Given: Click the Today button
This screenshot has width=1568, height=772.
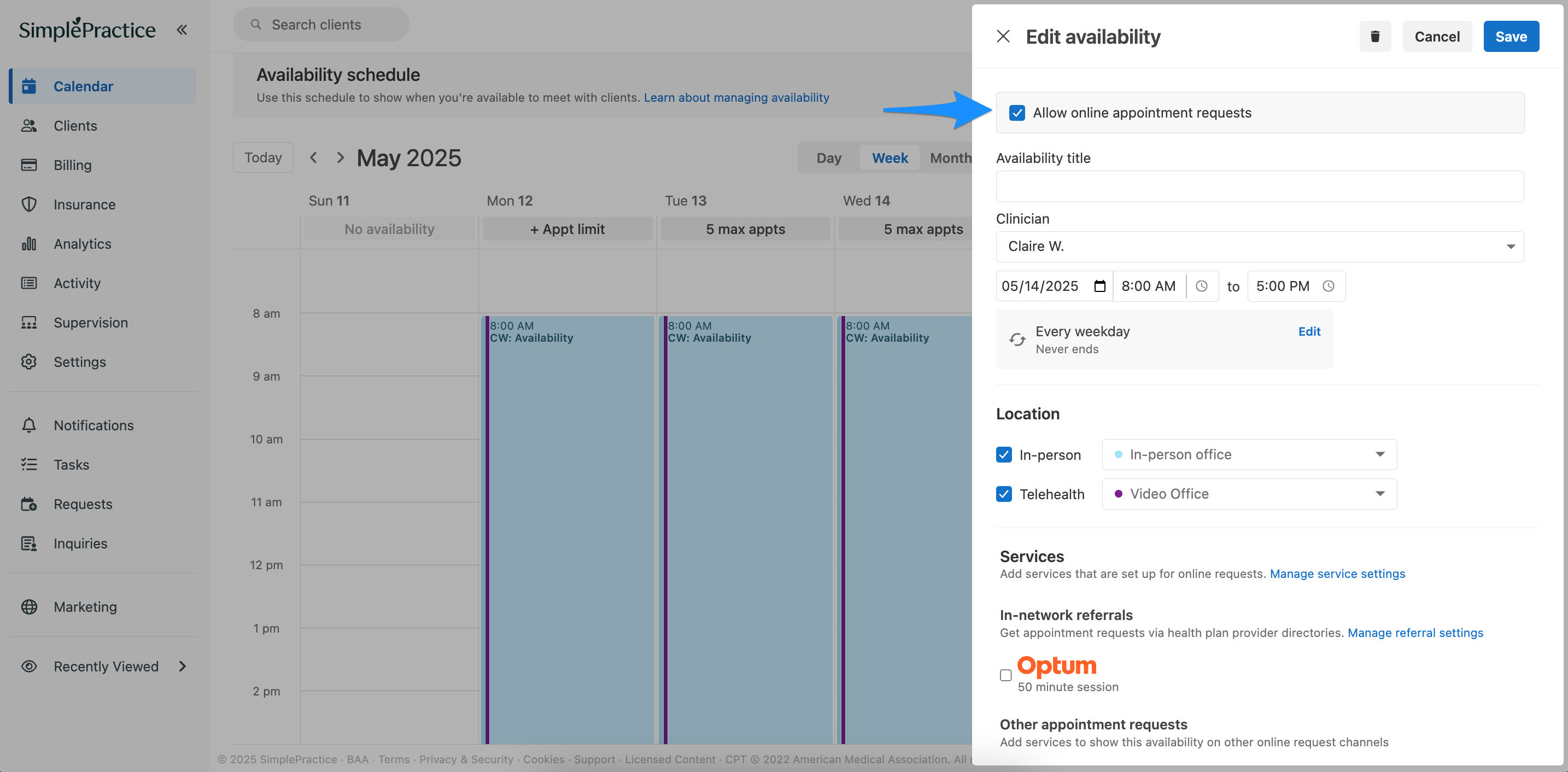Looking at the screenshot, I should coord(263,157).
